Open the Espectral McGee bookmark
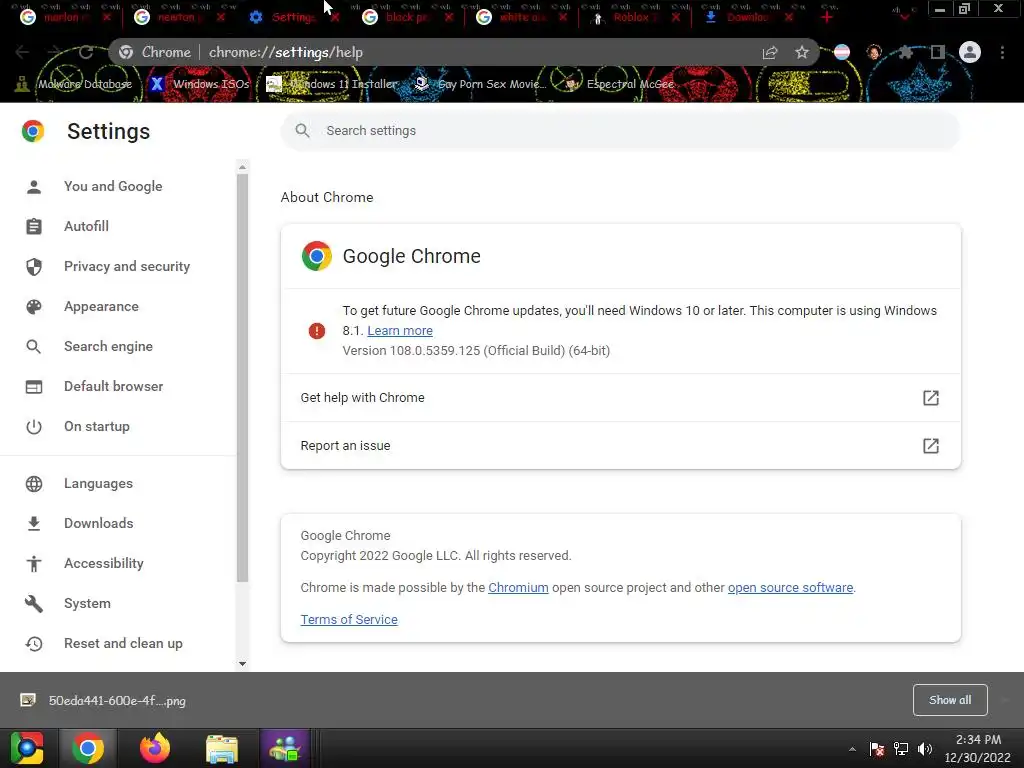 [x=618, y=84]
